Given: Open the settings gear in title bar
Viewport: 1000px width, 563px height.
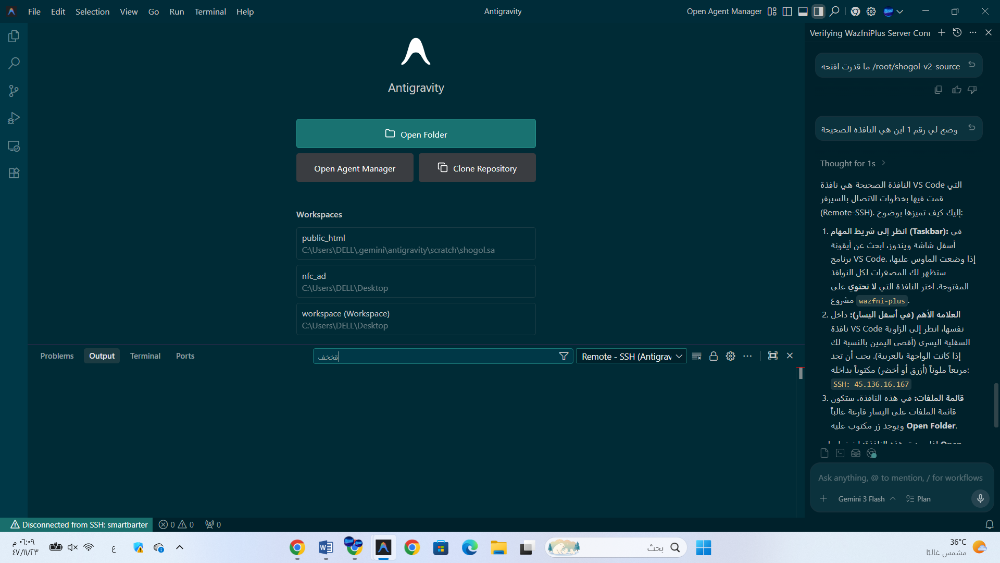Looking at the screenshot, I should tap(871, 11).
